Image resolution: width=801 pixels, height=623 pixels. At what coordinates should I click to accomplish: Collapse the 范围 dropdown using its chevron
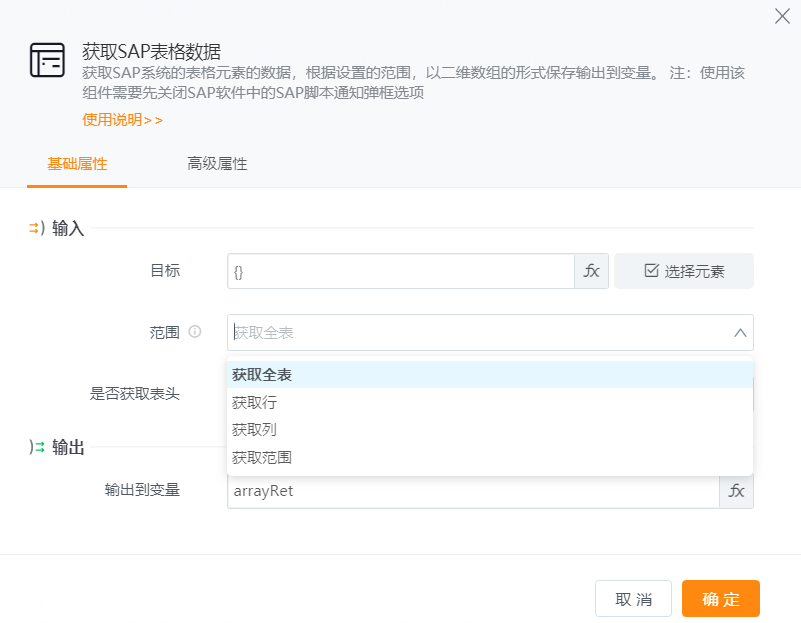pos(740,333)
